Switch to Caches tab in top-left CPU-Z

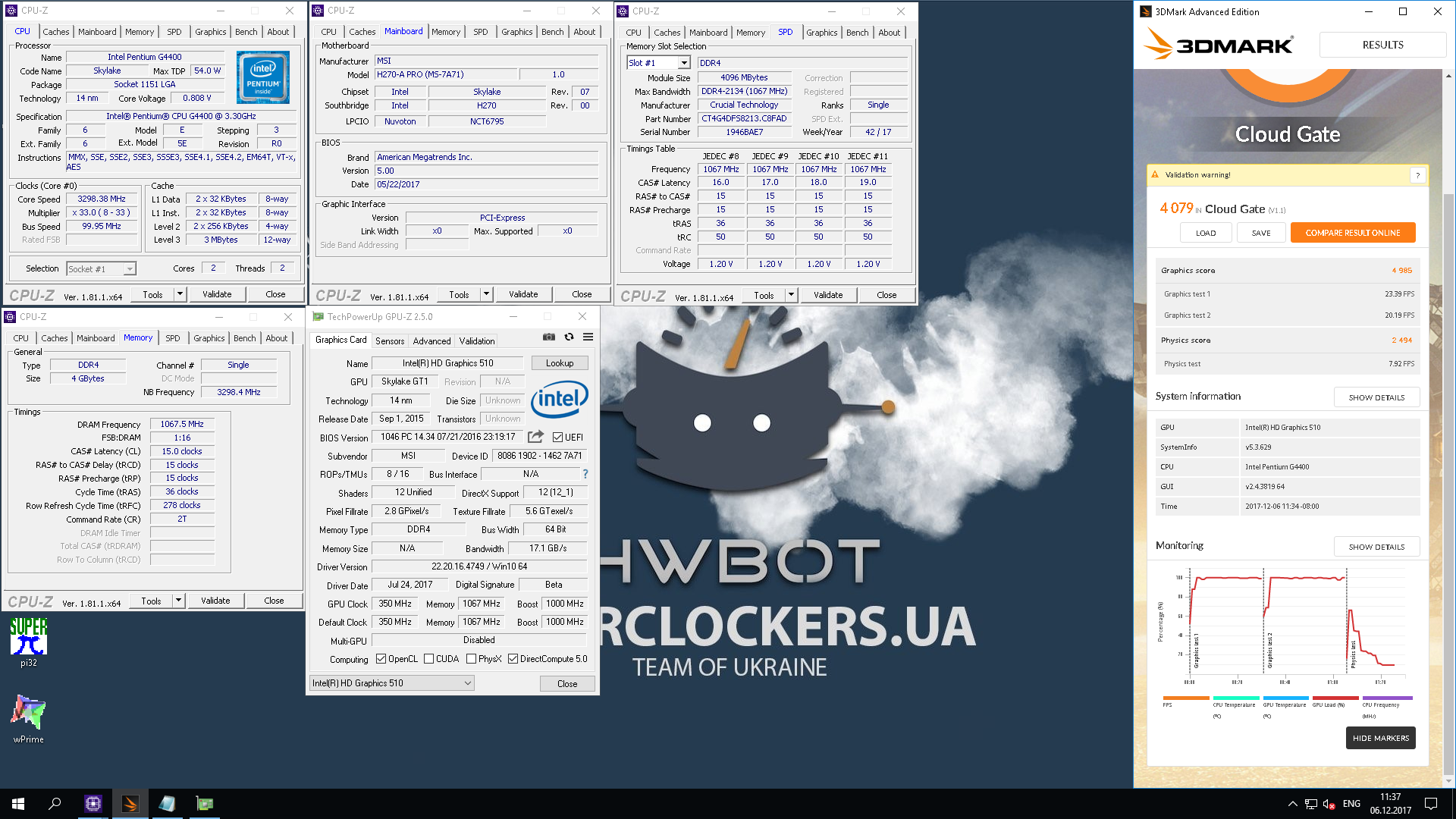[x=55, y=32]
